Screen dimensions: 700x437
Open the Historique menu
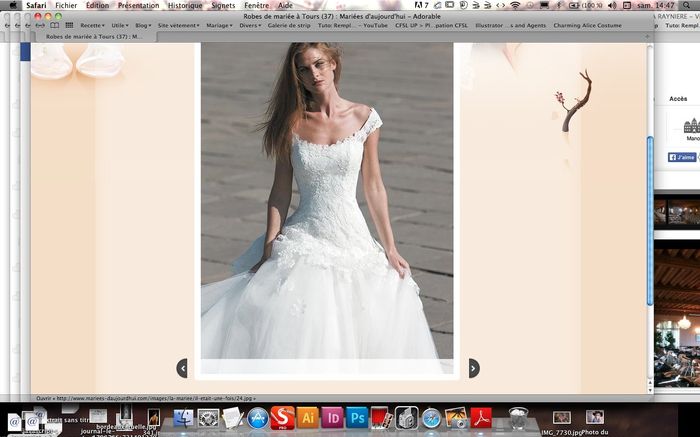185,5
